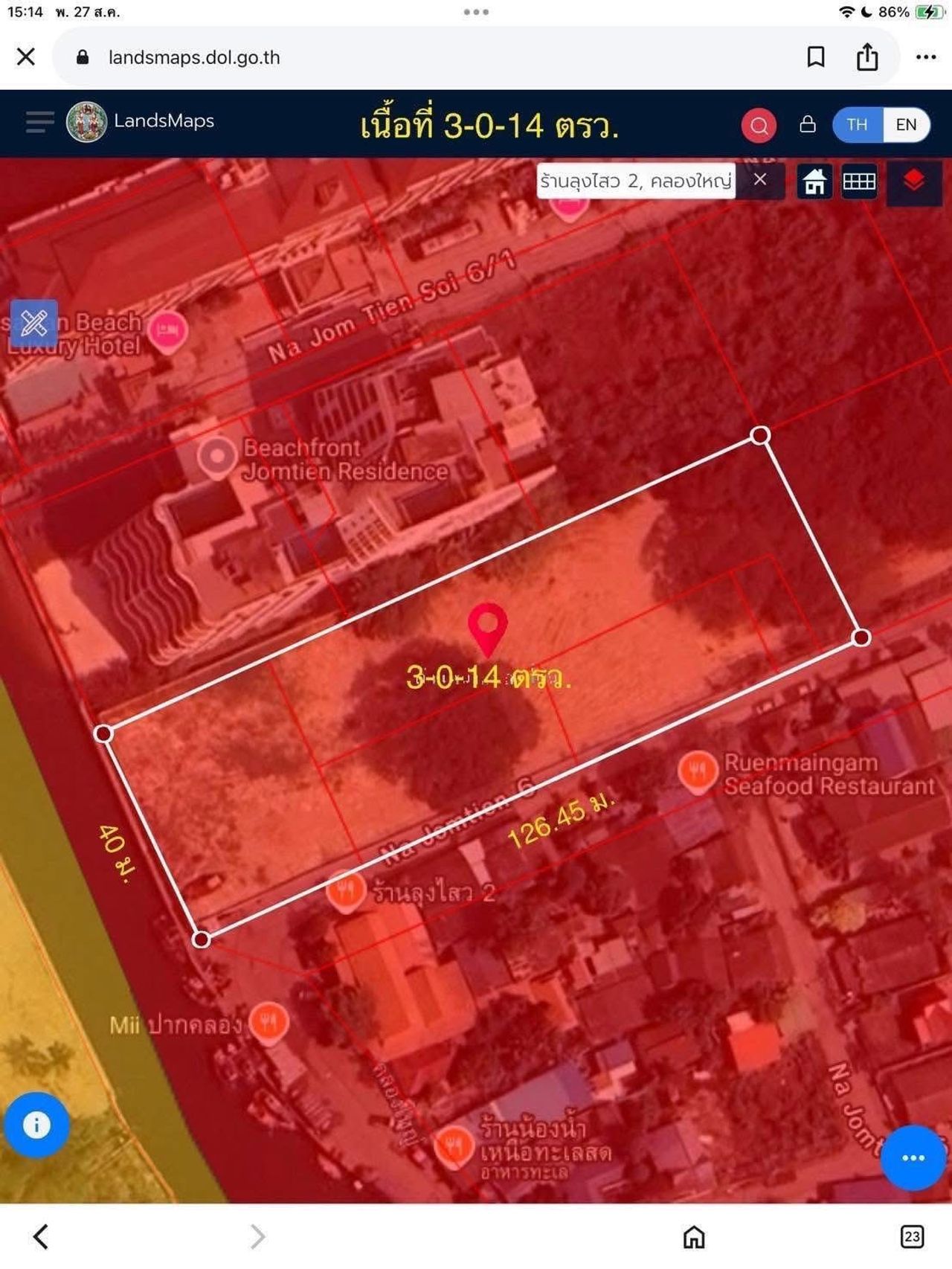952x1269 pixels.
Task: Open the red map layers icon
Action: tap(914, 181)
